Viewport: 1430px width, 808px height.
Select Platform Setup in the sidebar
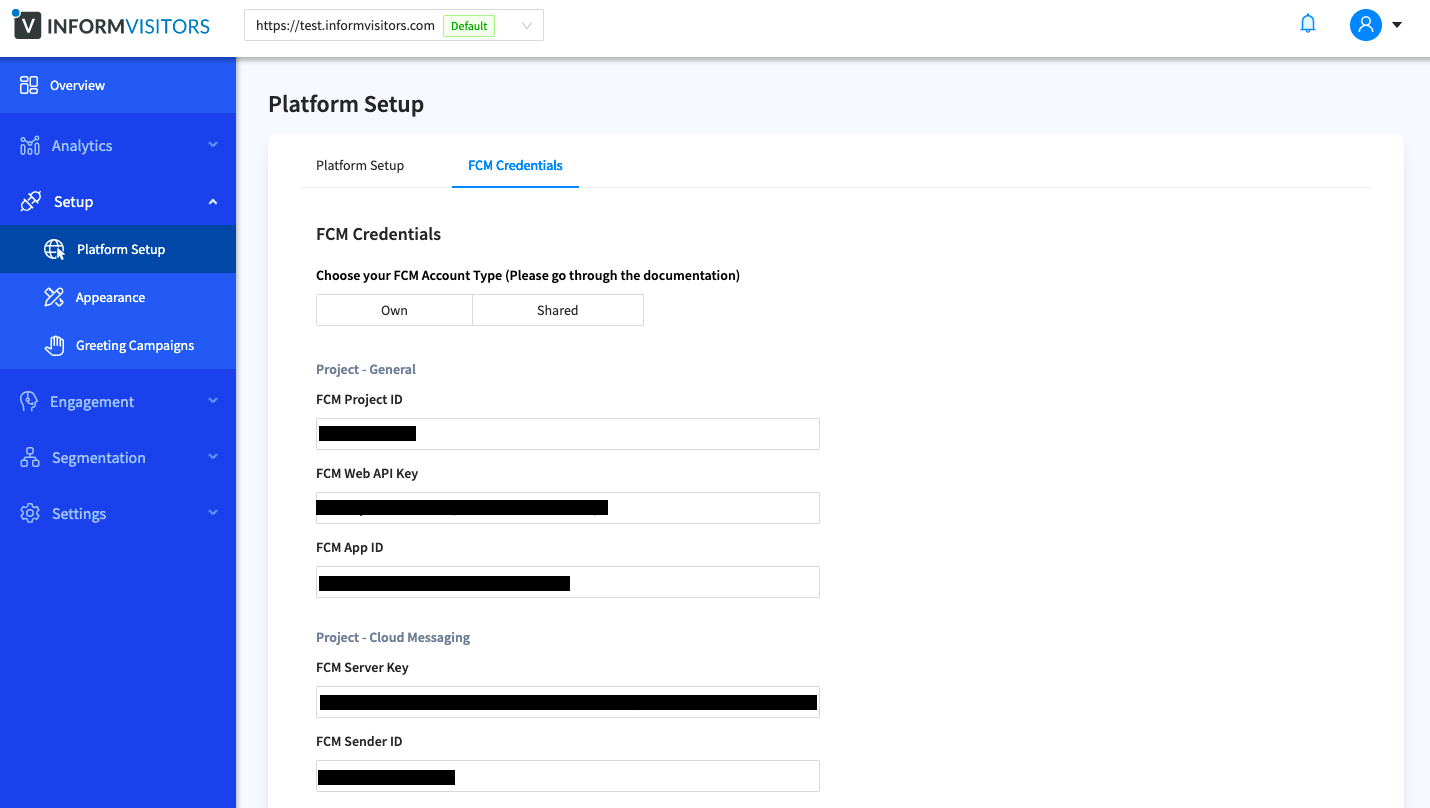click(118, 249)
